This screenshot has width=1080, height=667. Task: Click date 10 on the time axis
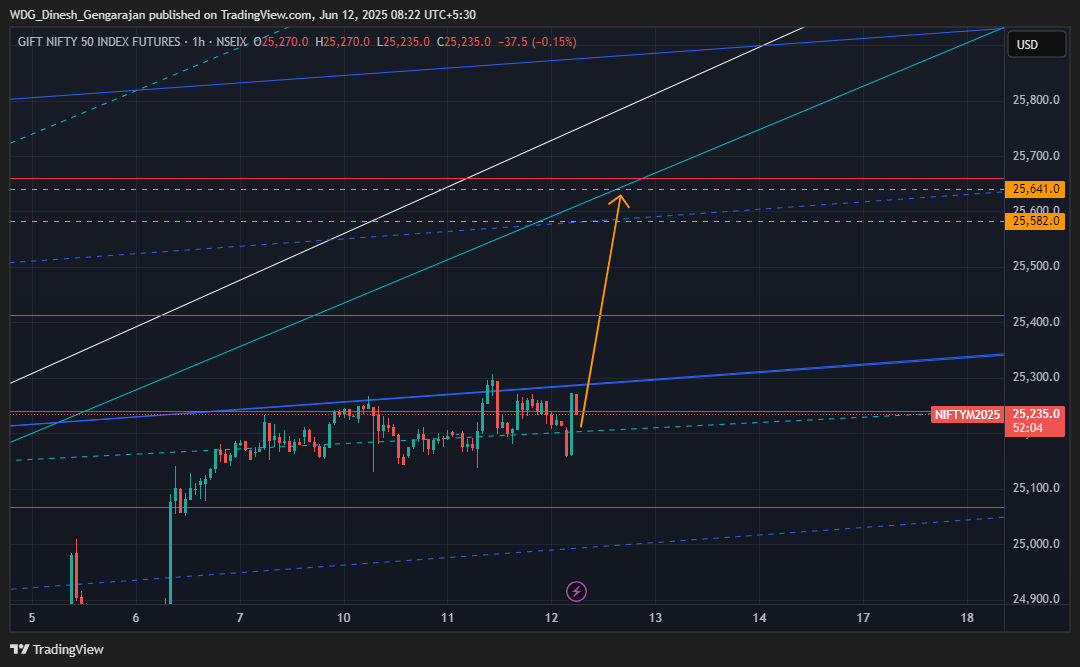pos(344,617)
